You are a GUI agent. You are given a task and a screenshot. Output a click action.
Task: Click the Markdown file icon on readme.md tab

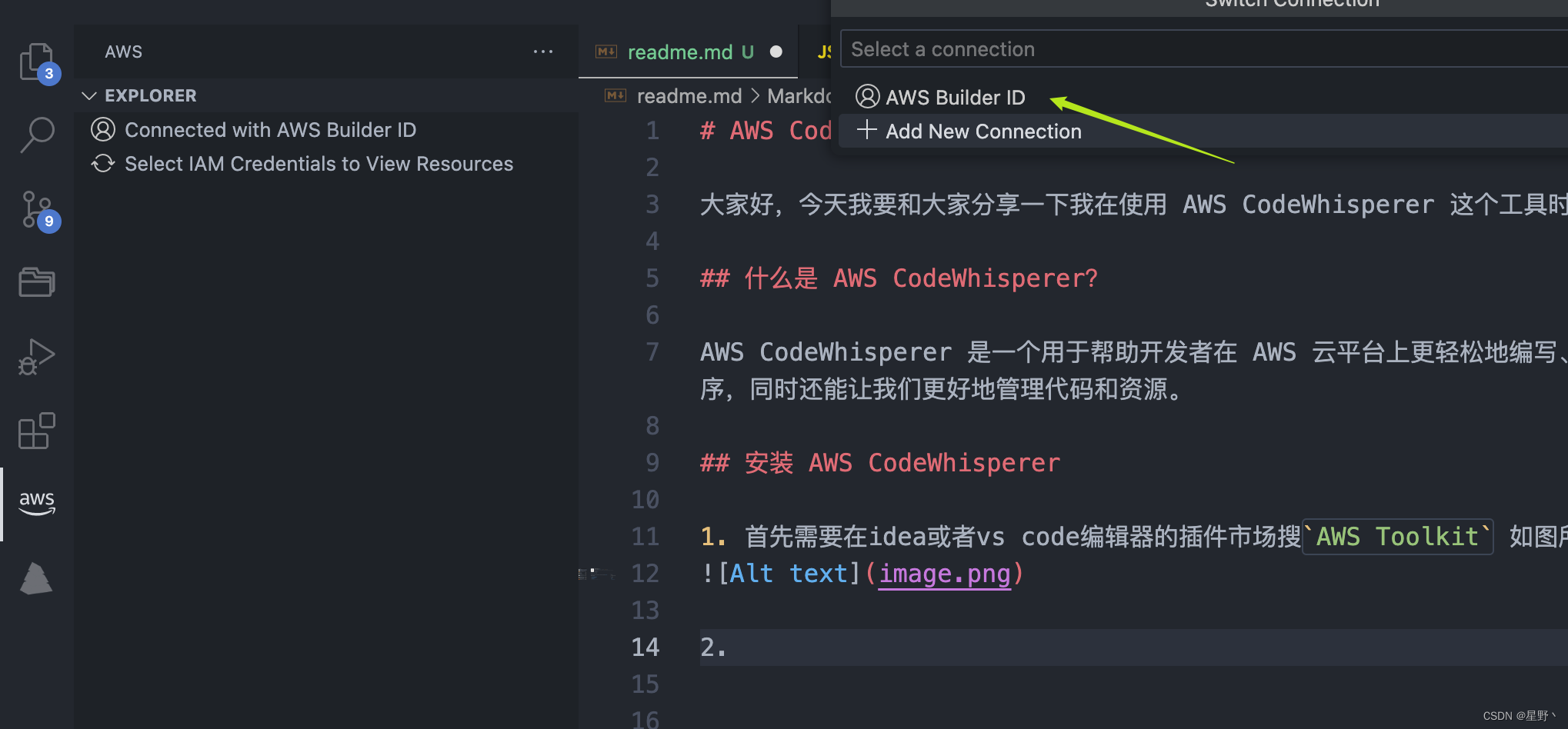coord(606,52)
